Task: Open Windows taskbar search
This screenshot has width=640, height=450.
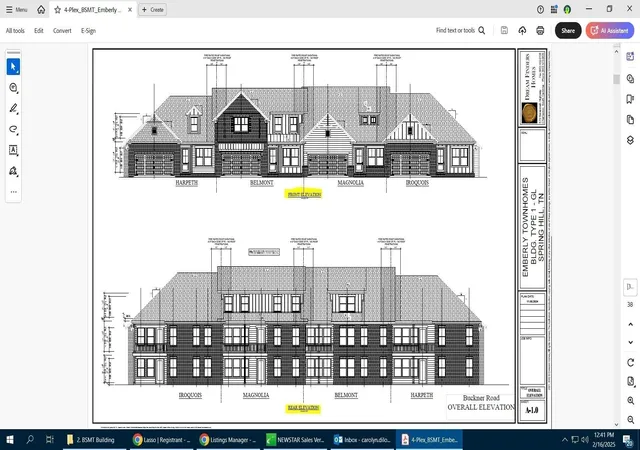Action: pyautogui.click(x=30, y=440)
